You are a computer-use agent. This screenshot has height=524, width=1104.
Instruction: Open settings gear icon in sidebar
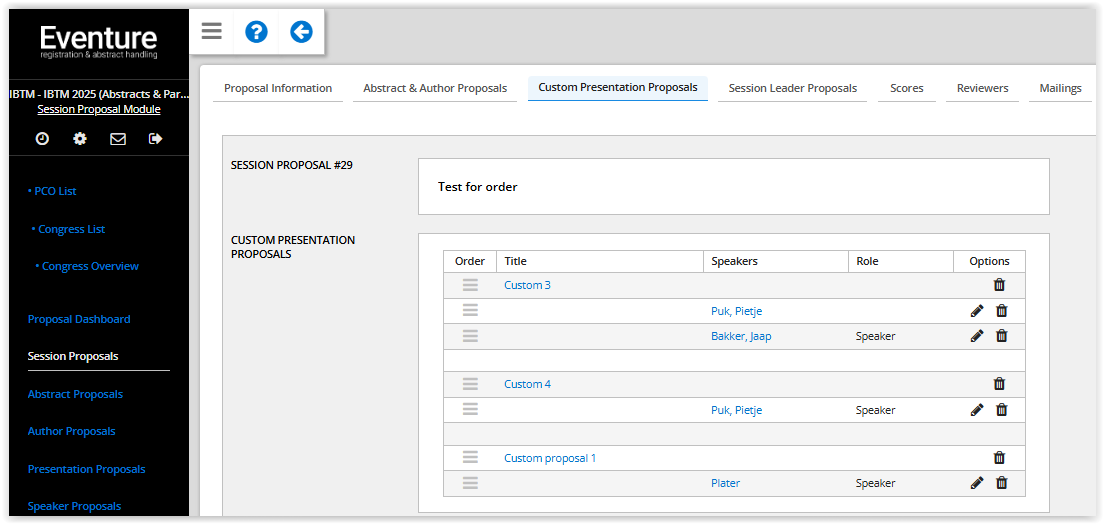coord(80,139)
